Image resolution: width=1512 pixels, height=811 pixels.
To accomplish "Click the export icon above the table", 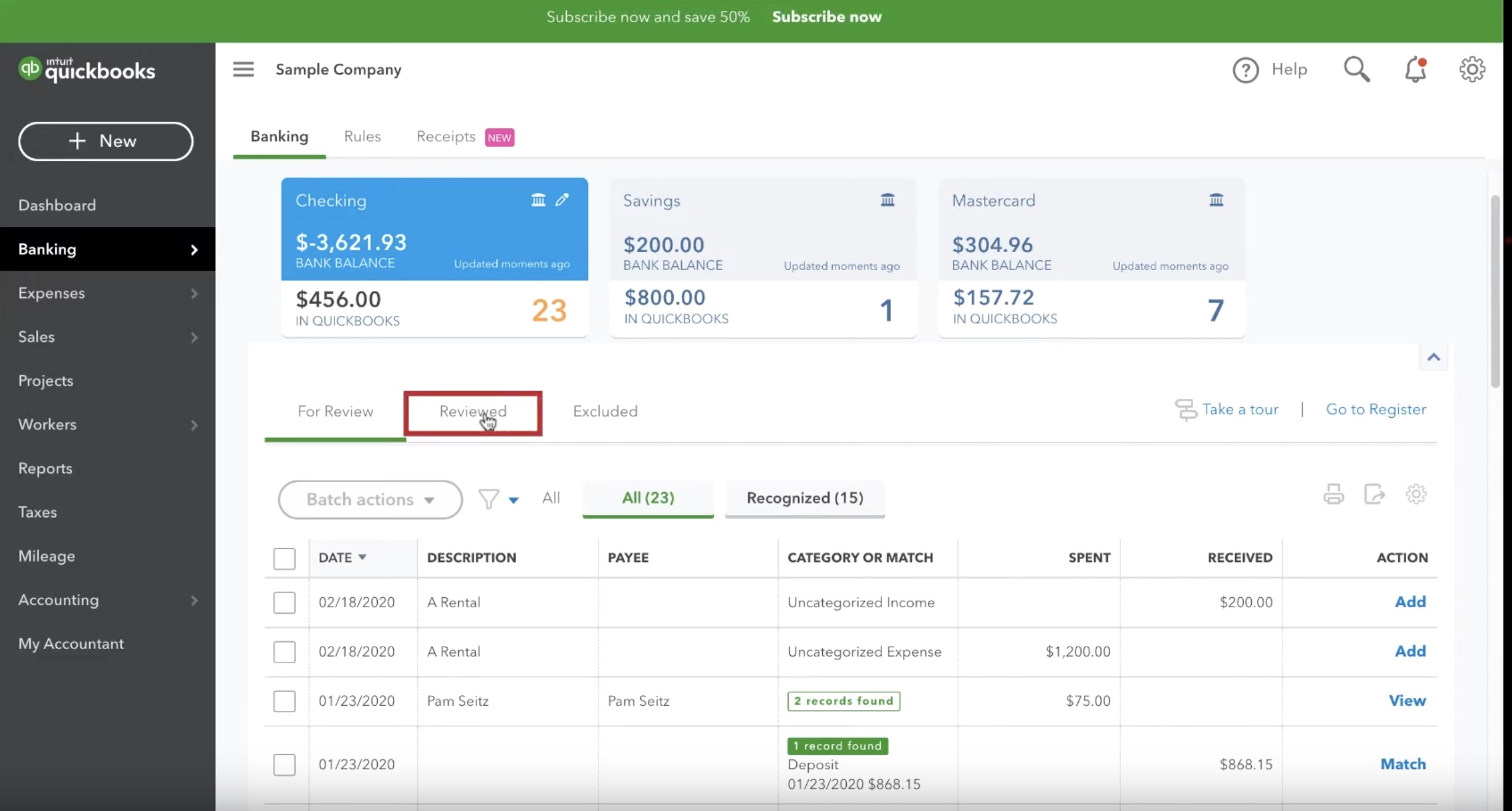I will click(1374, 495).
